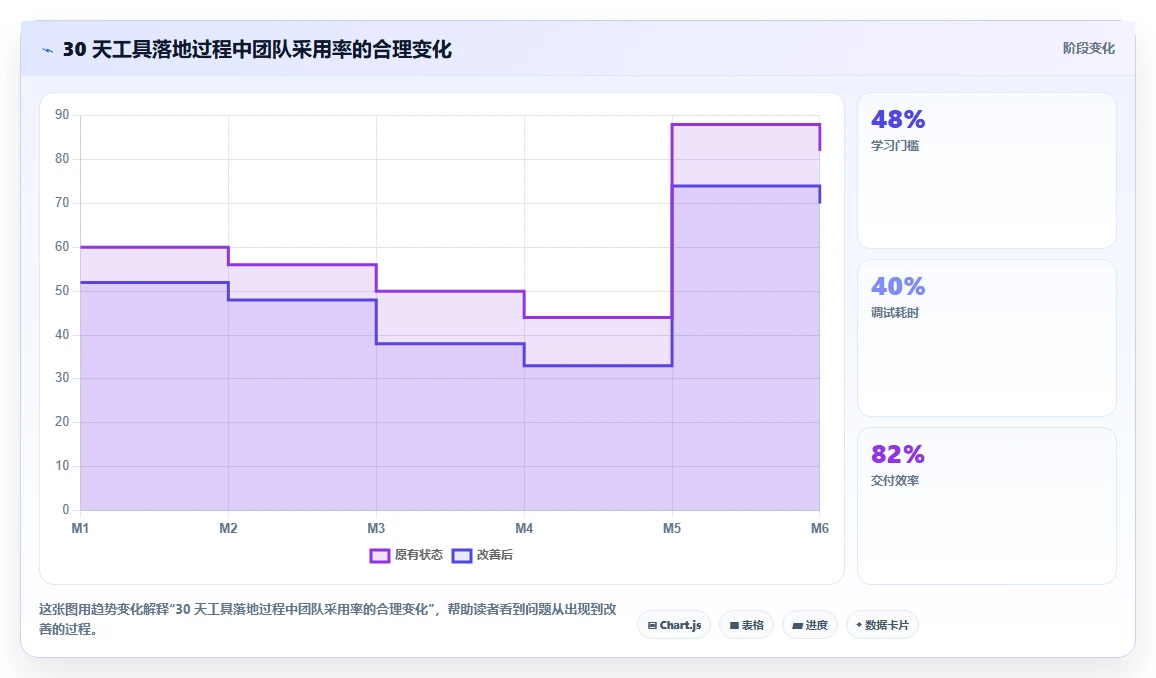Click the Chart.js tag
This screenshot has height=678, width=1156.
(x=674, y=625)
